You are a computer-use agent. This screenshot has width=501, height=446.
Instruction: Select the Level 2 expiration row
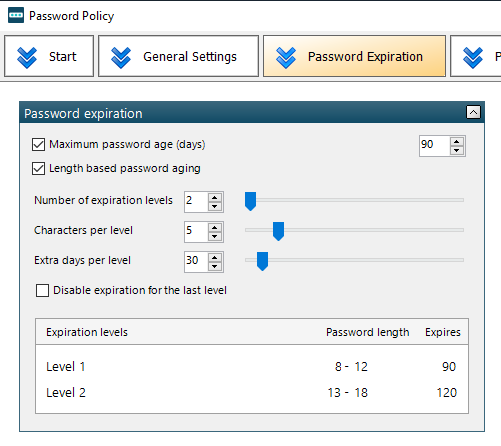tap(252, 393)
